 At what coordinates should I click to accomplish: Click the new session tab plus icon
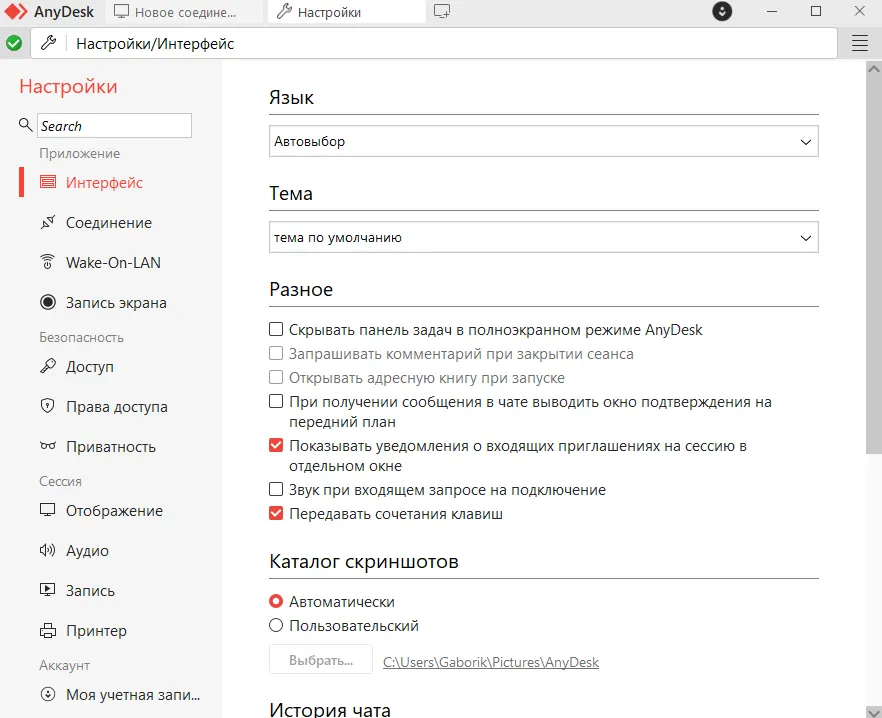(x=442, y=12)
